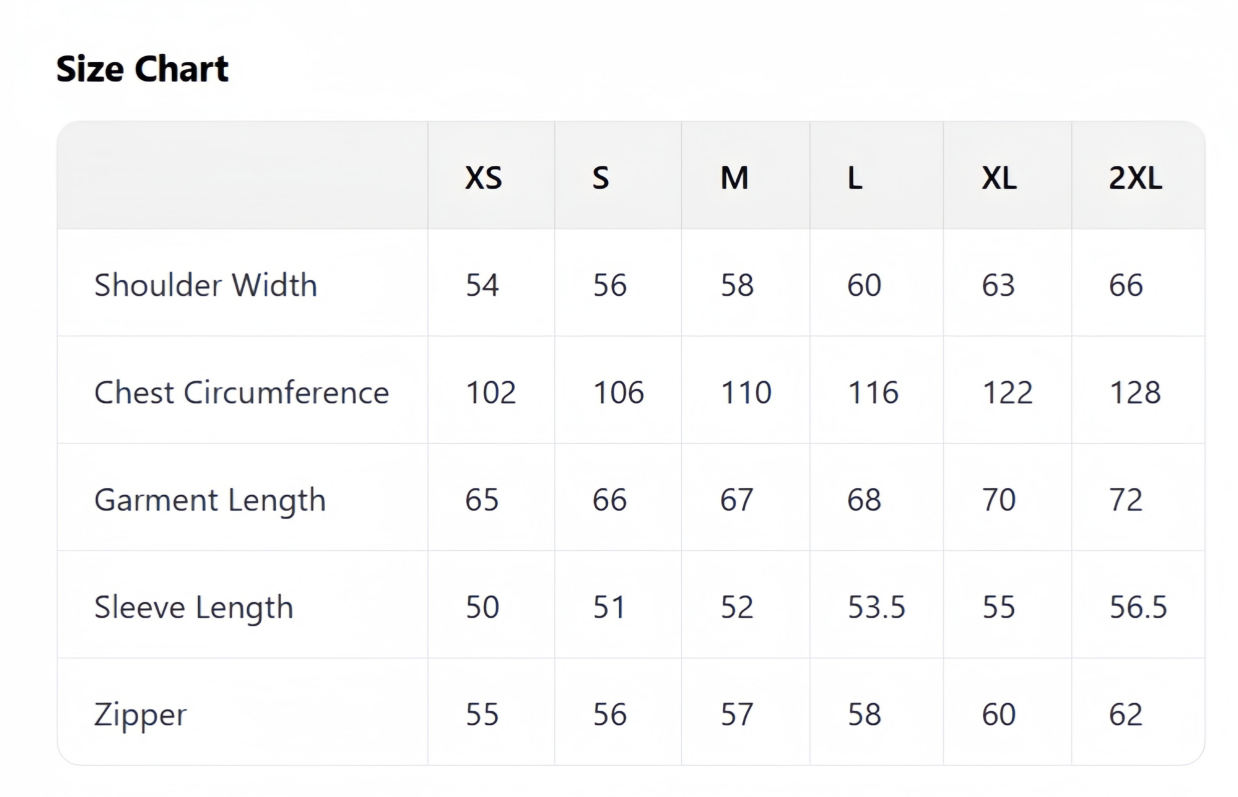The height and width of the screenshot is (797, 1238).
Task: Select Chest Circumference value 110
Action: (746, 392)
